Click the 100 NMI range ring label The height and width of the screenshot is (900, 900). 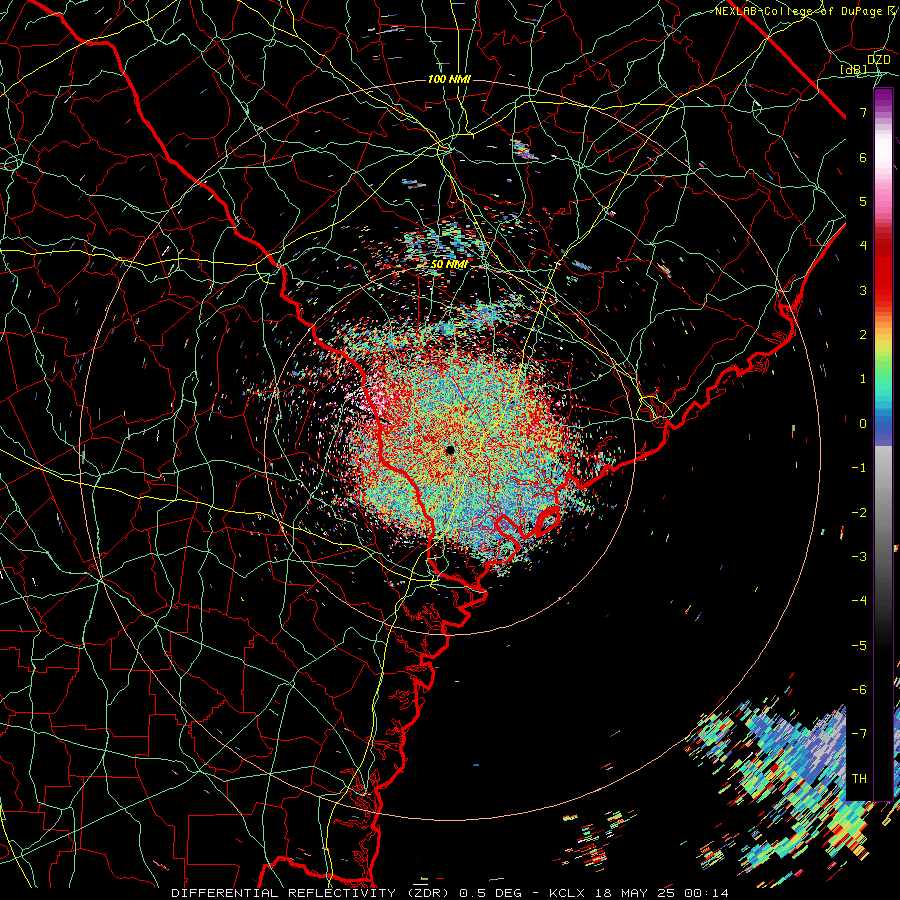(x=449, y=79)
